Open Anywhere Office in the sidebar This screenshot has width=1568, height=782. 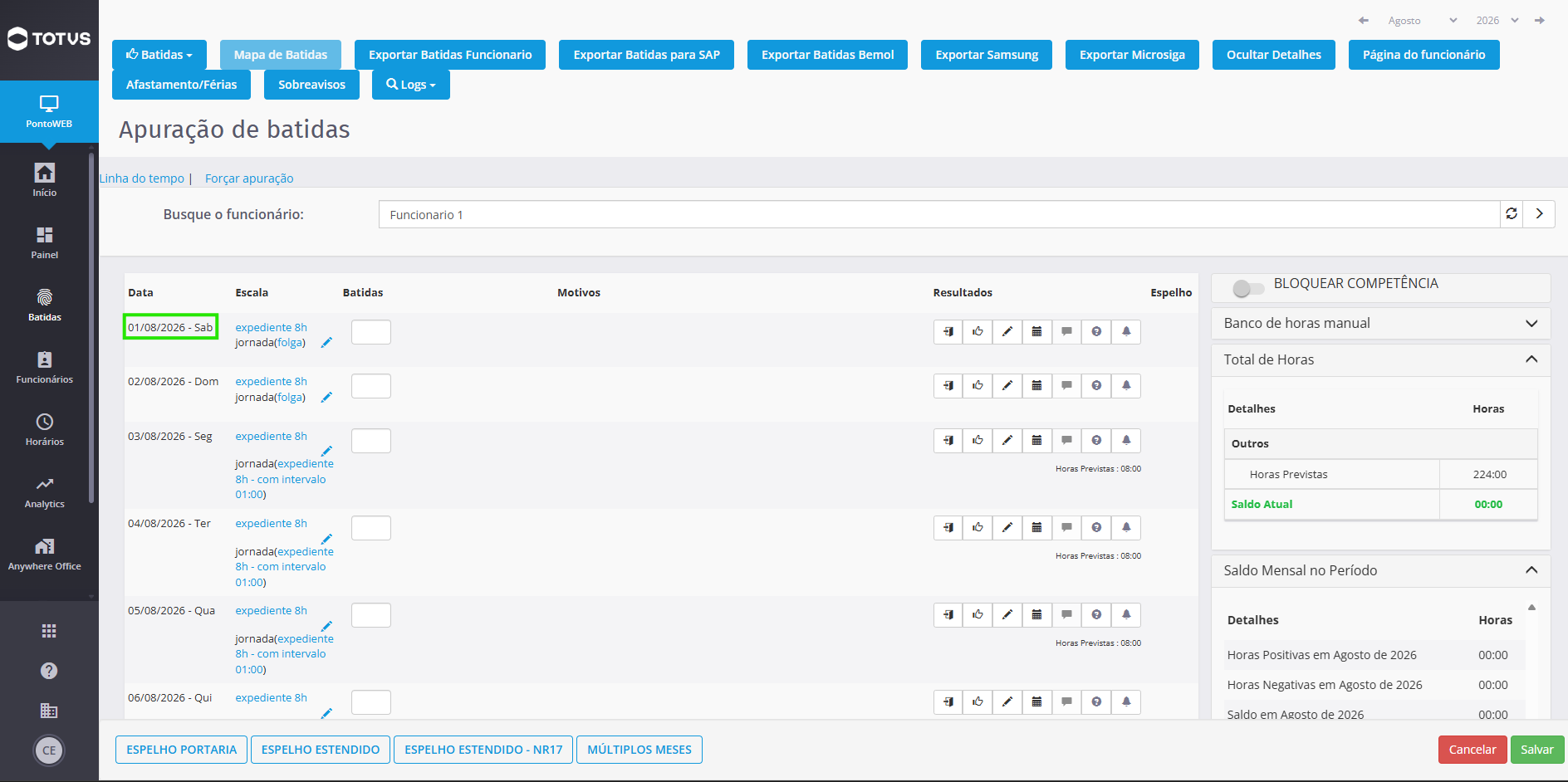45,555
